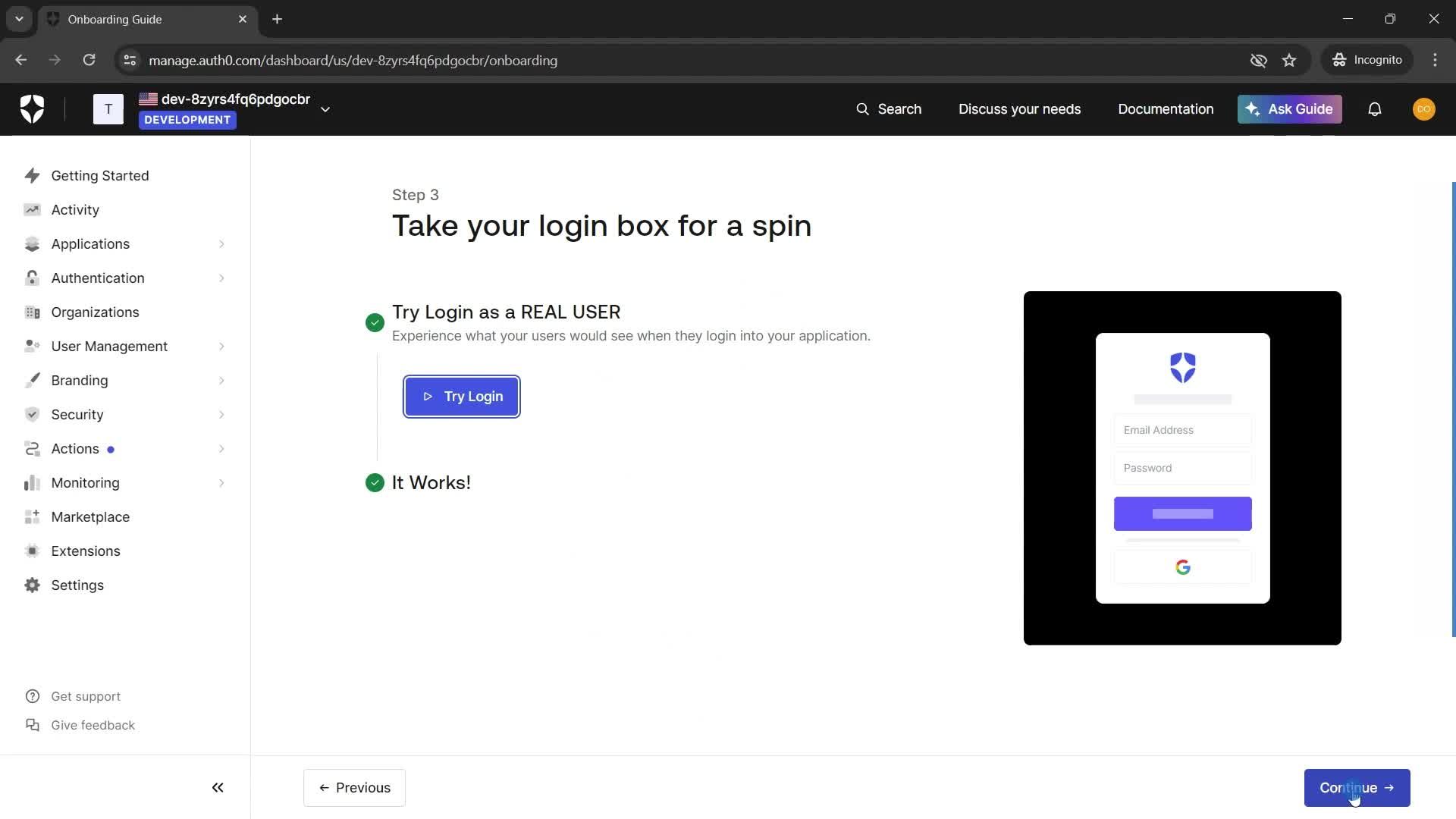The image size is (1456, 819).
Task: Click the Monitoring bars icon
Action: click(32, 483)
